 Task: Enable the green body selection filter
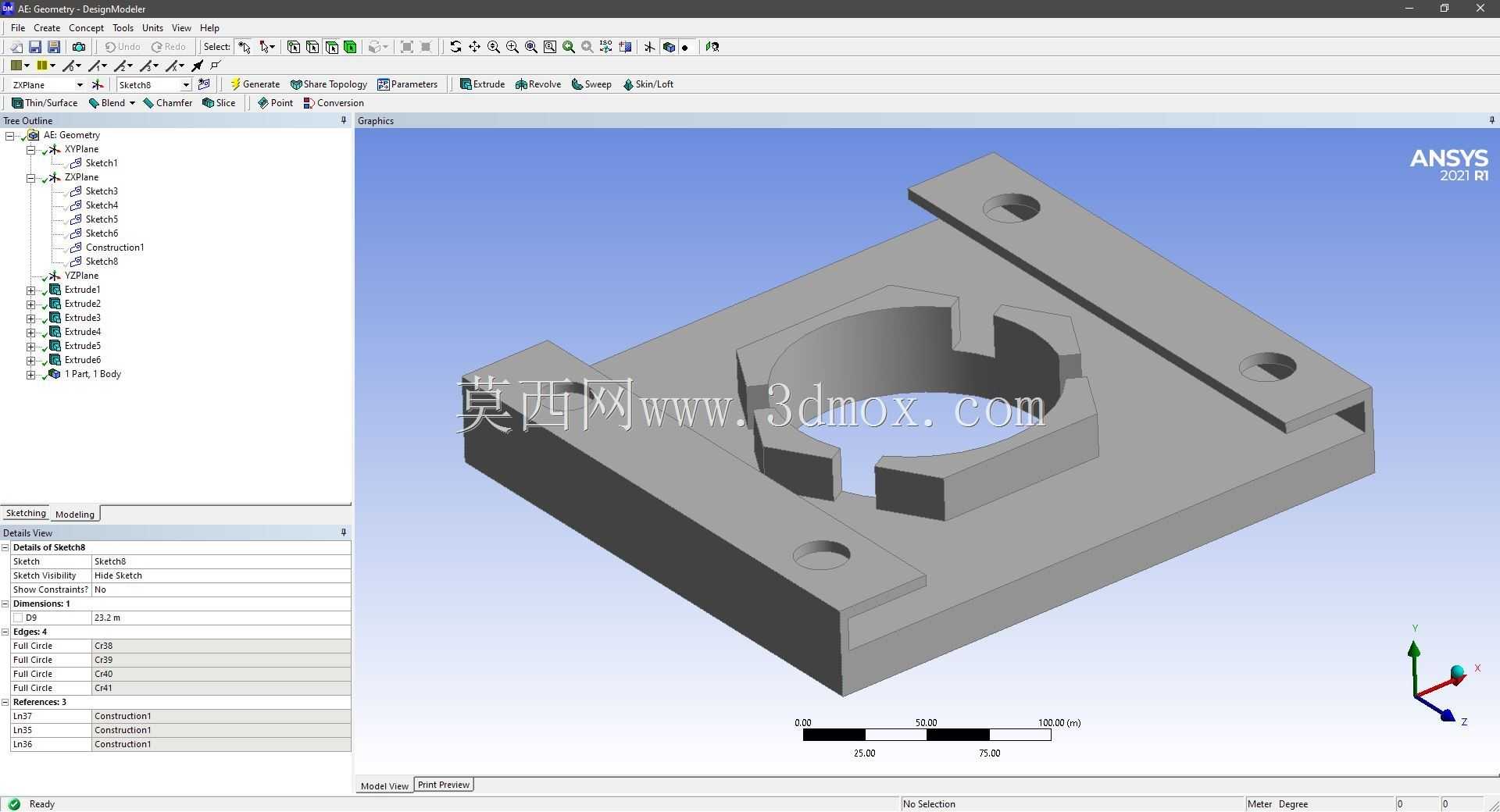[x=350, y=47]
